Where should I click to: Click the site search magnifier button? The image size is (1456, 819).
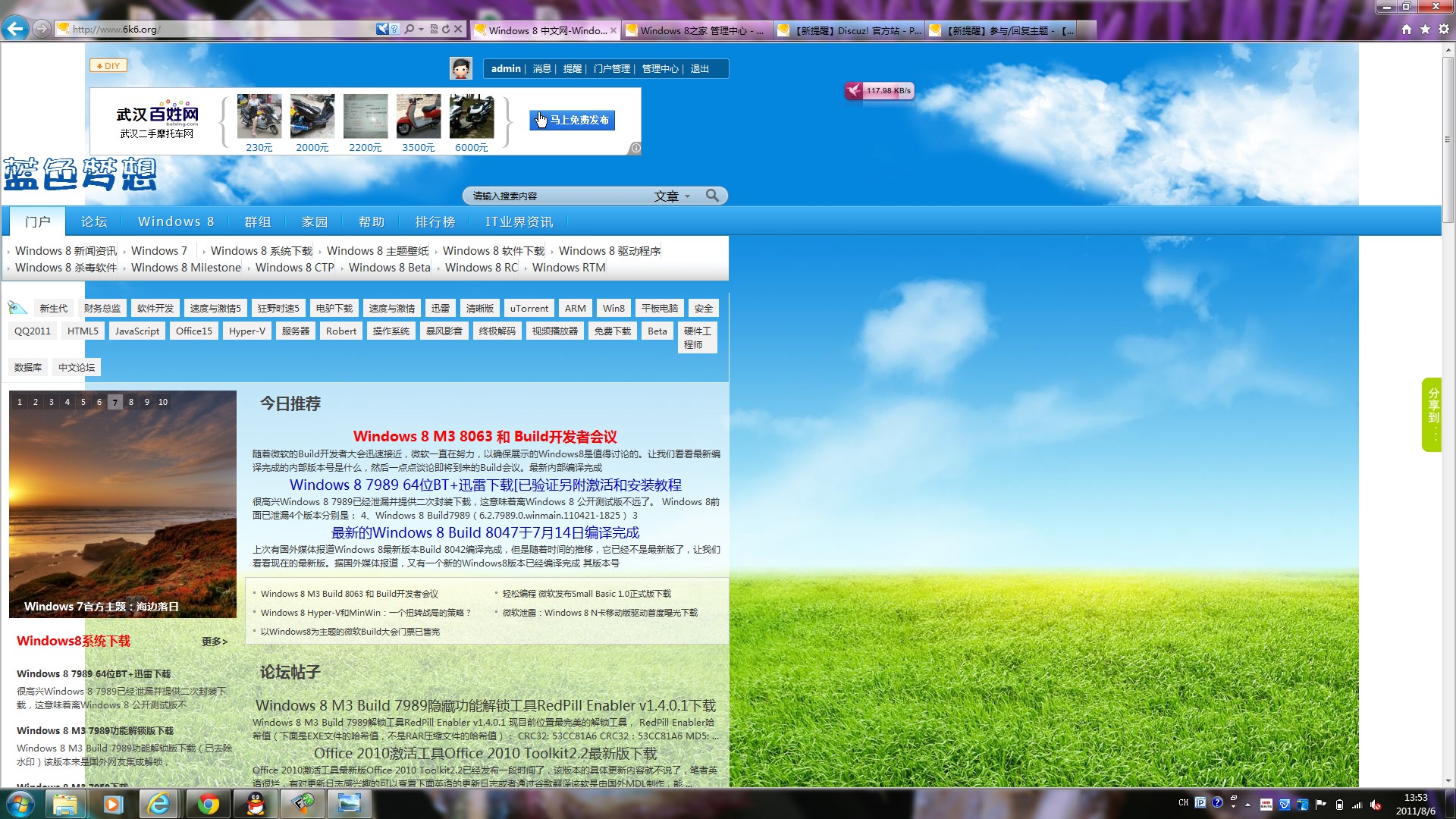tap(712, 196)
